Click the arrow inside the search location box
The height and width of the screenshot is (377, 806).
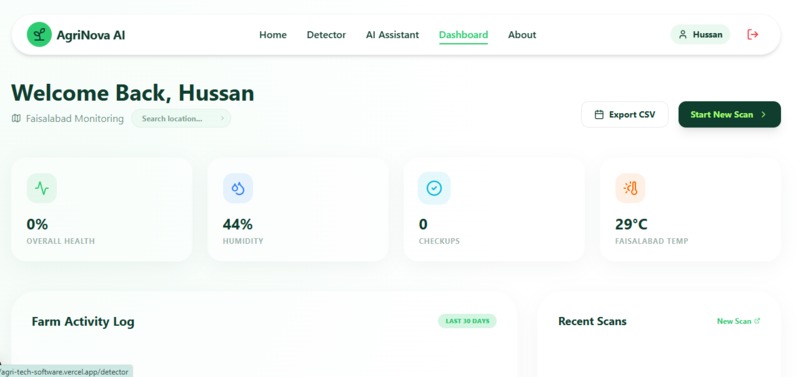click(222, 118)
